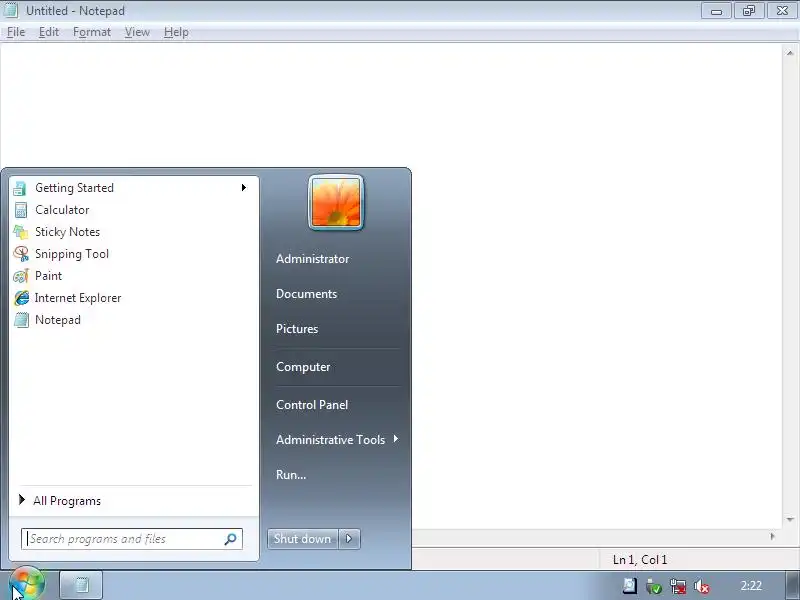Click the Ln 1, Col 1 status text

point(640,560)
